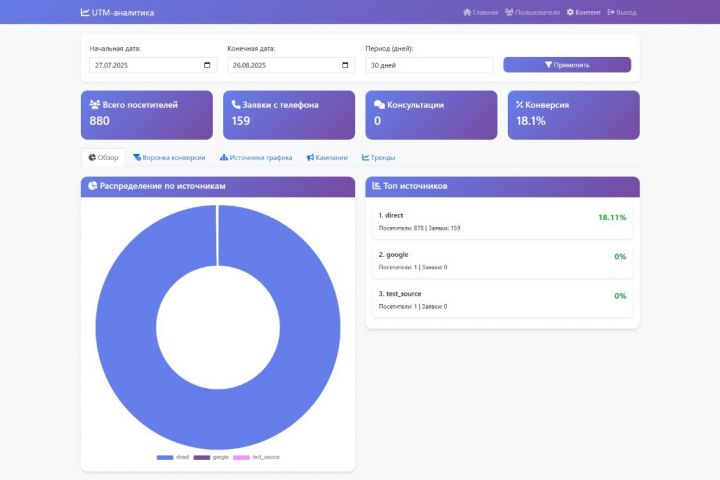
Task: Click 0% value in test_source row
Action: [620, 296]
